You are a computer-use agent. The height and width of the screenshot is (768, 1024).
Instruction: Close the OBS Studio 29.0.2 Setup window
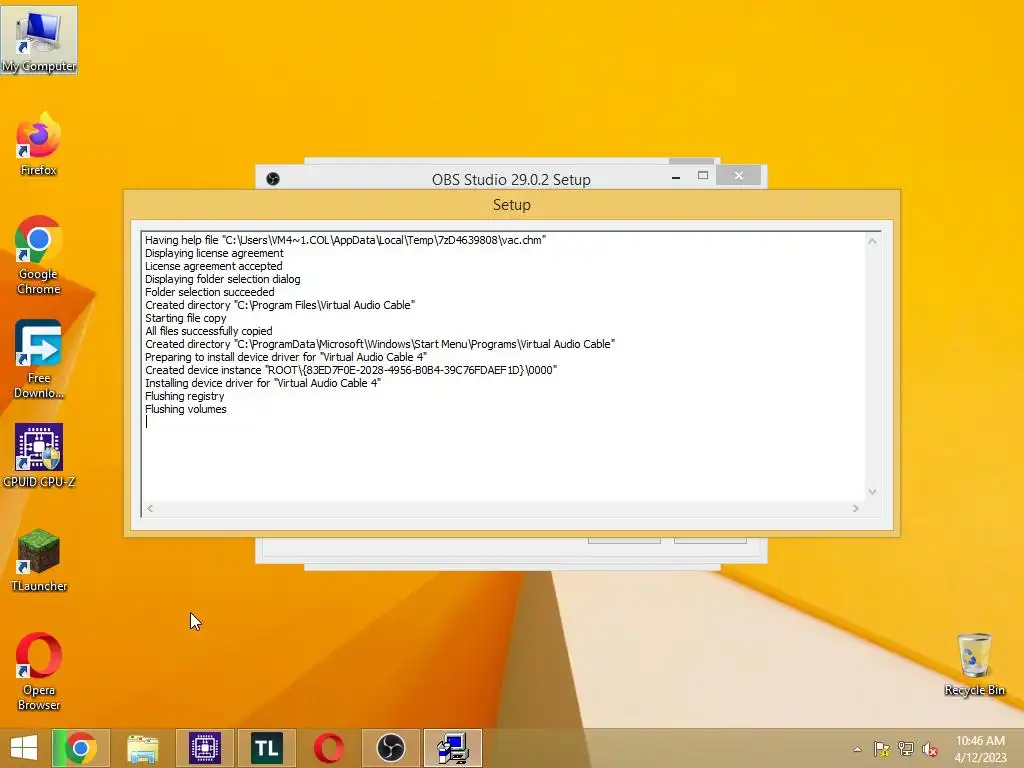click(739, 176)
